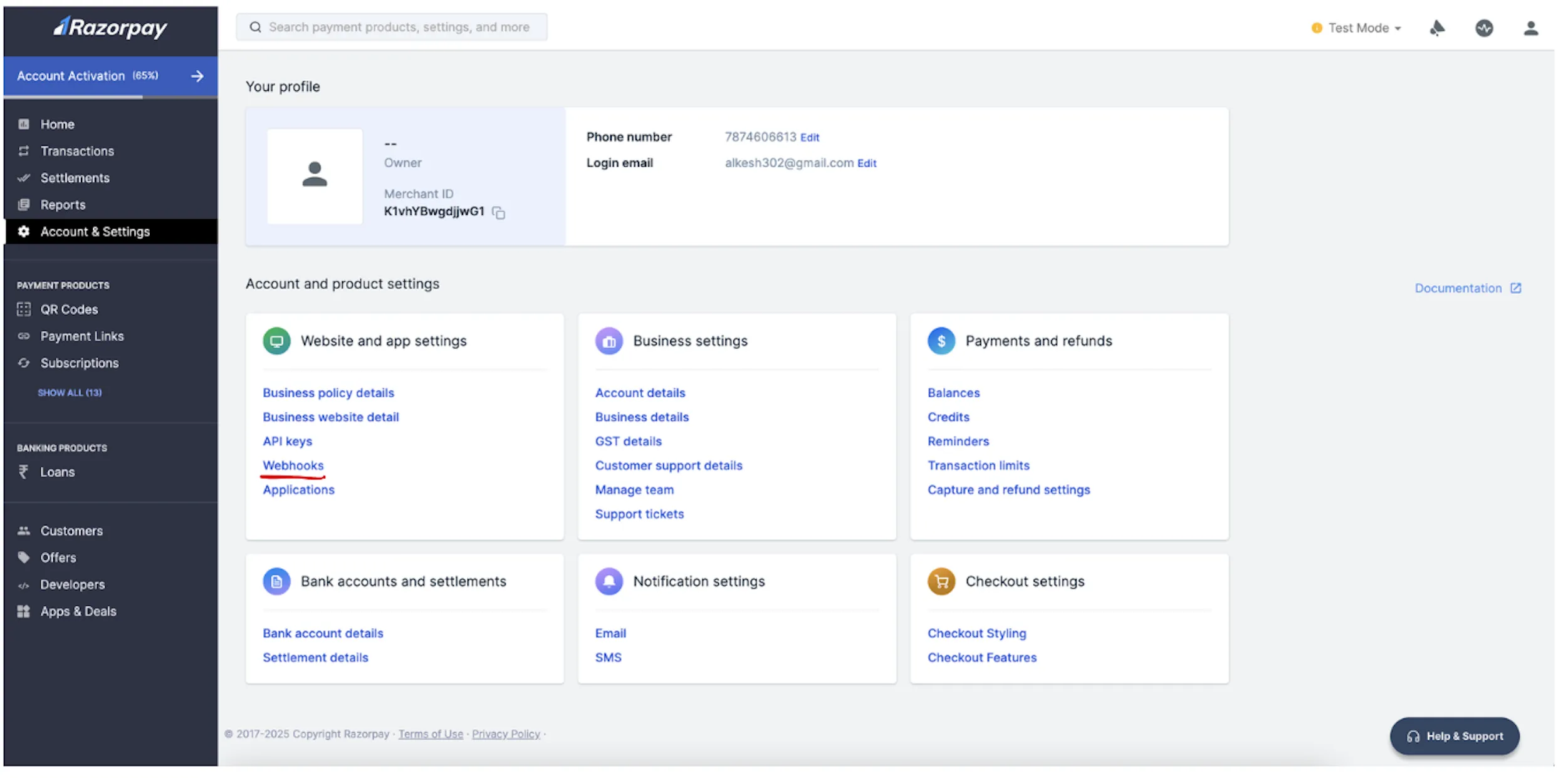Open Bank account details link

click(323, 633)
